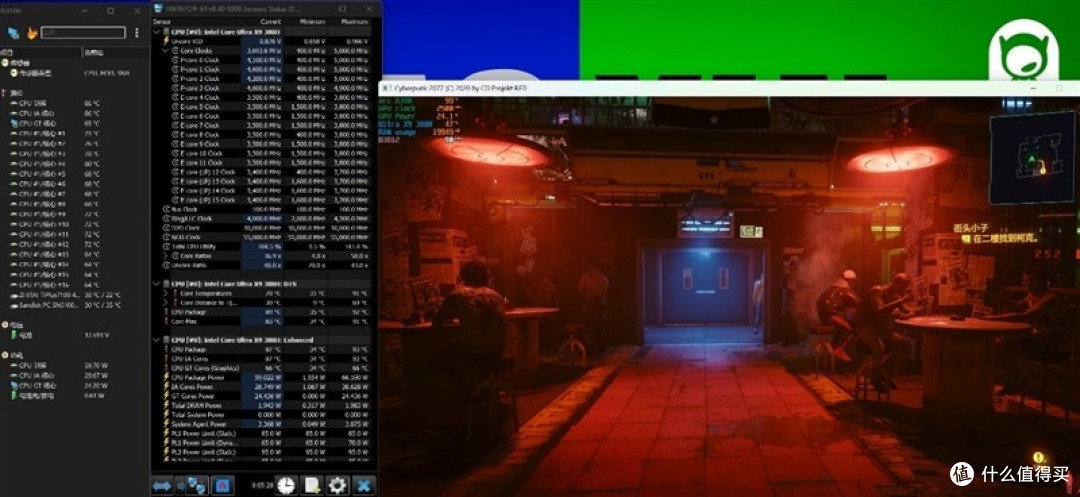Click the Cyberpunk 2077 window title bar
Image resolution: width=1080 pixels, height=497 pixels.
click(x=729, y=89)
